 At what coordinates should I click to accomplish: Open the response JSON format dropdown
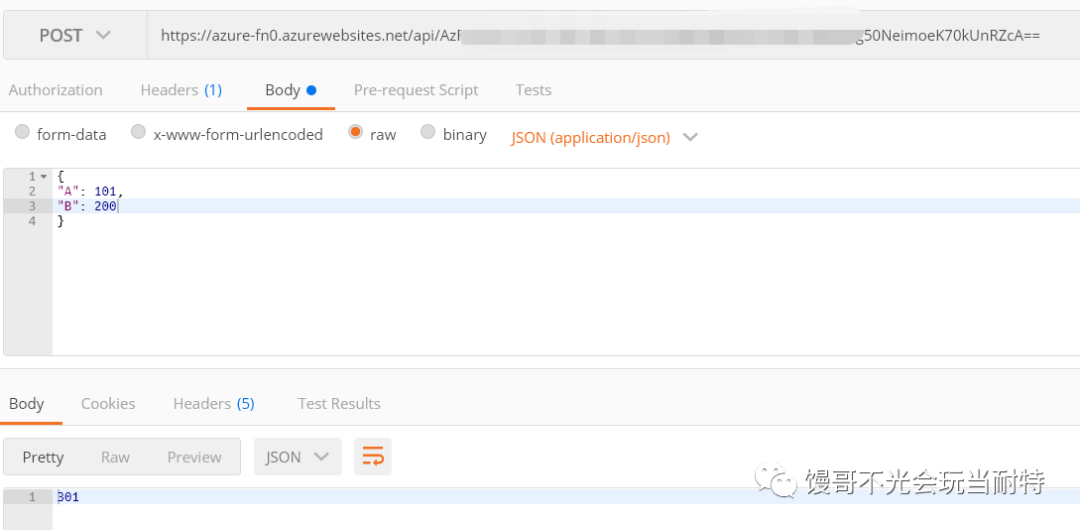[x=298, y=457]
